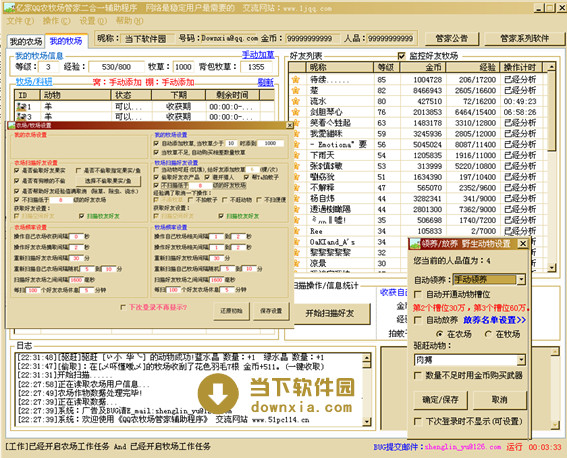The image size is (567, 458).
Task: Select friend row 不解释
Action: pyautogui.click(x=418, y=188)
